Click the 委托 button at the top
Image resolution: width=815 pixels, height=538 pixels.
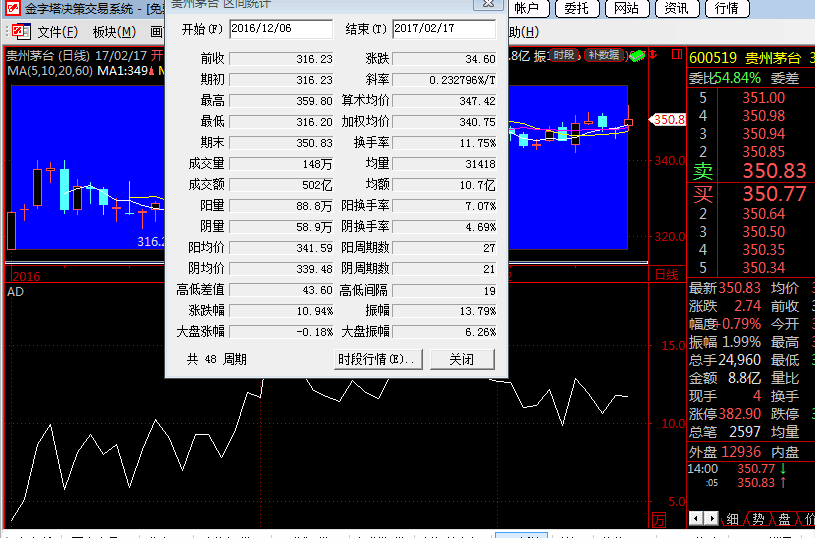coord(576,8)
